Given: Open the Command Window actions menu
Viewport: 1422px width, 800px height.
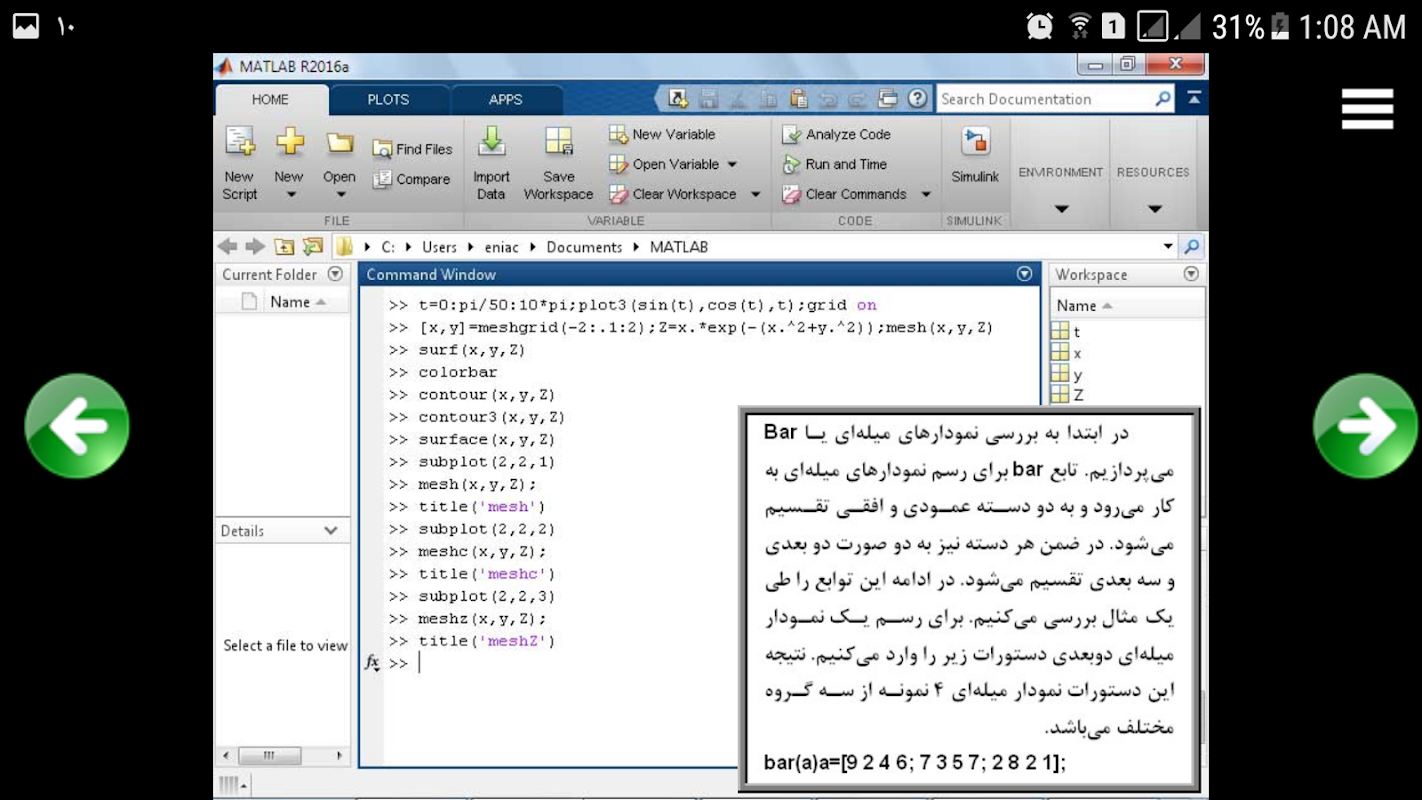Looking at the screenshot, I should [x=1024, y=274].
